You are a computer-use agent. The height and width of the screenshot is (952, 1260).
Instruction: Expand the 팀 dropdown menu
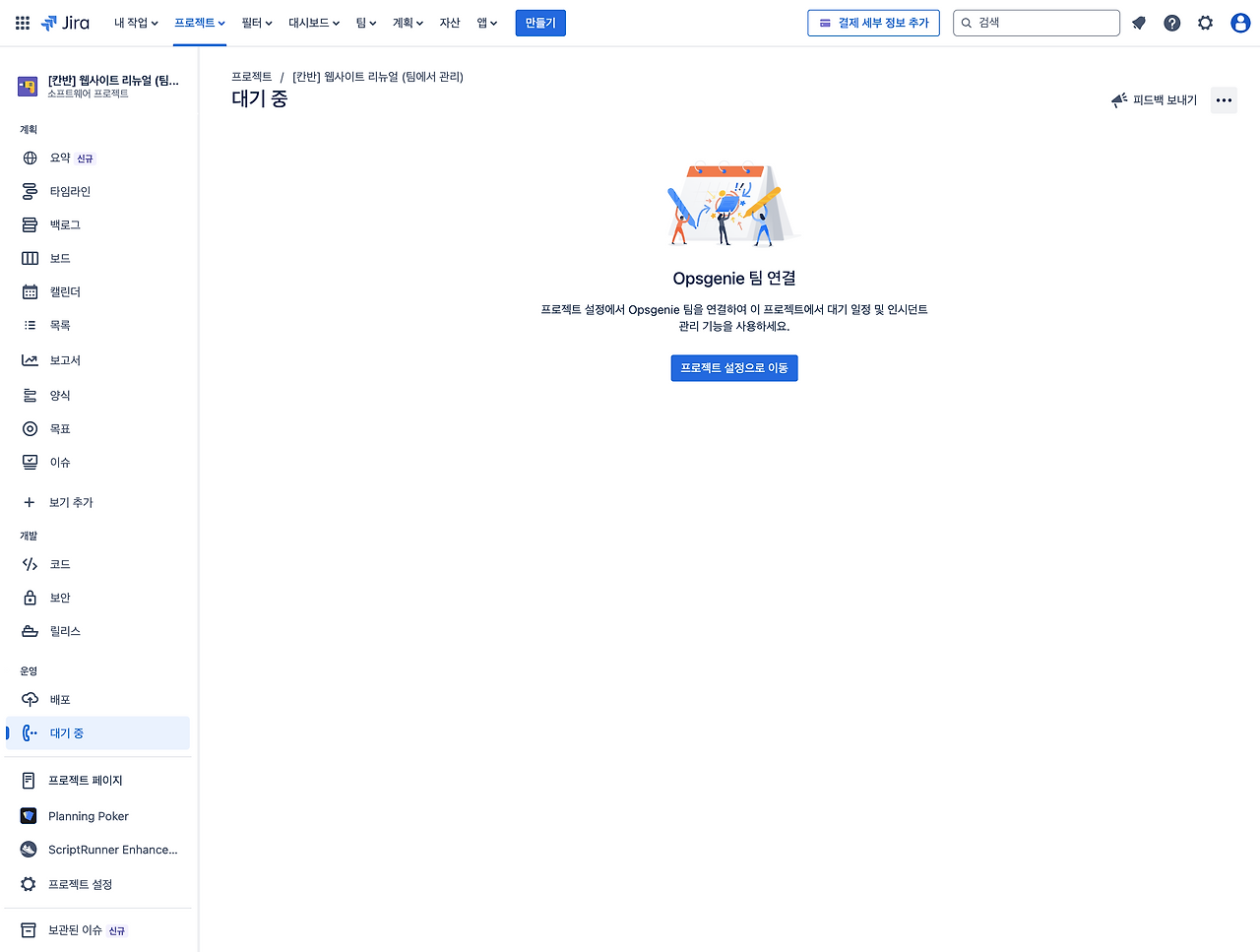click(366, 23)
